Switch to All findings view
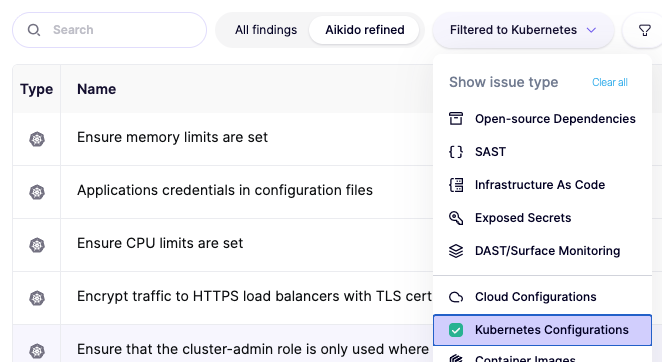This screenshot has height=362, width=662. tap(266, 30)
